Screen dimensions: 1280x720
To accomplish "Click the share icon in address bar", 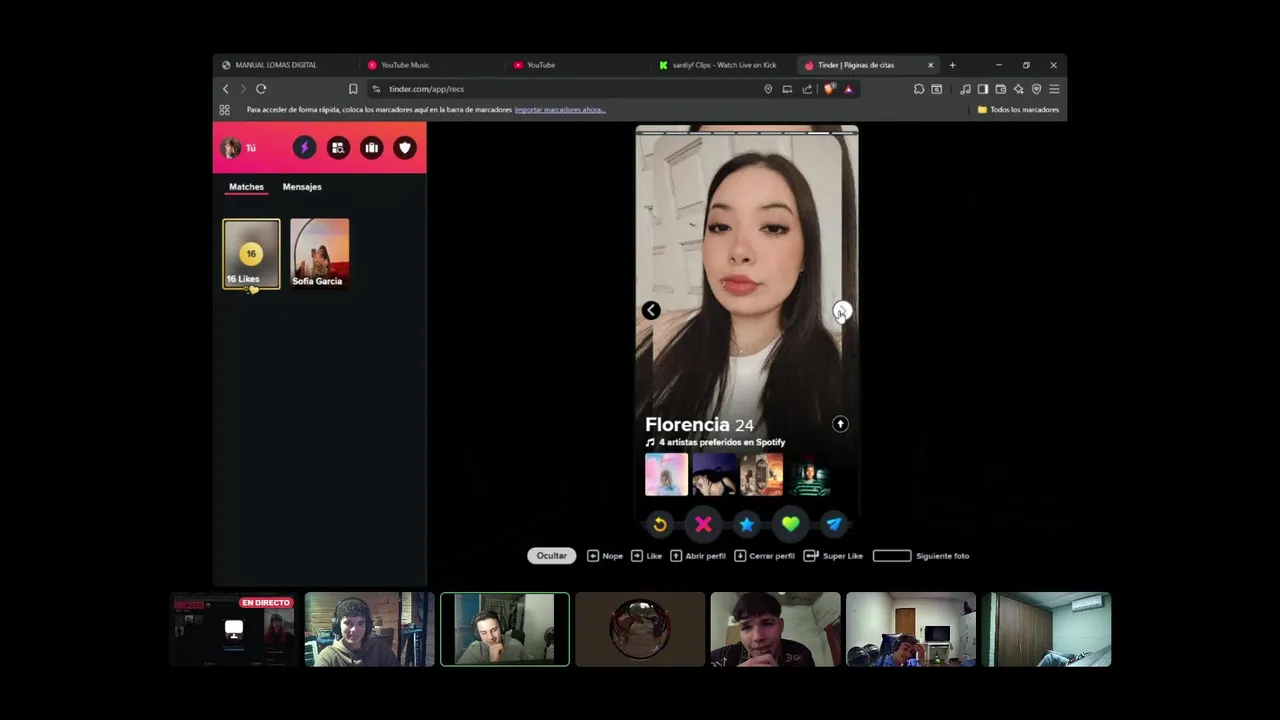I will pos(807,89).
